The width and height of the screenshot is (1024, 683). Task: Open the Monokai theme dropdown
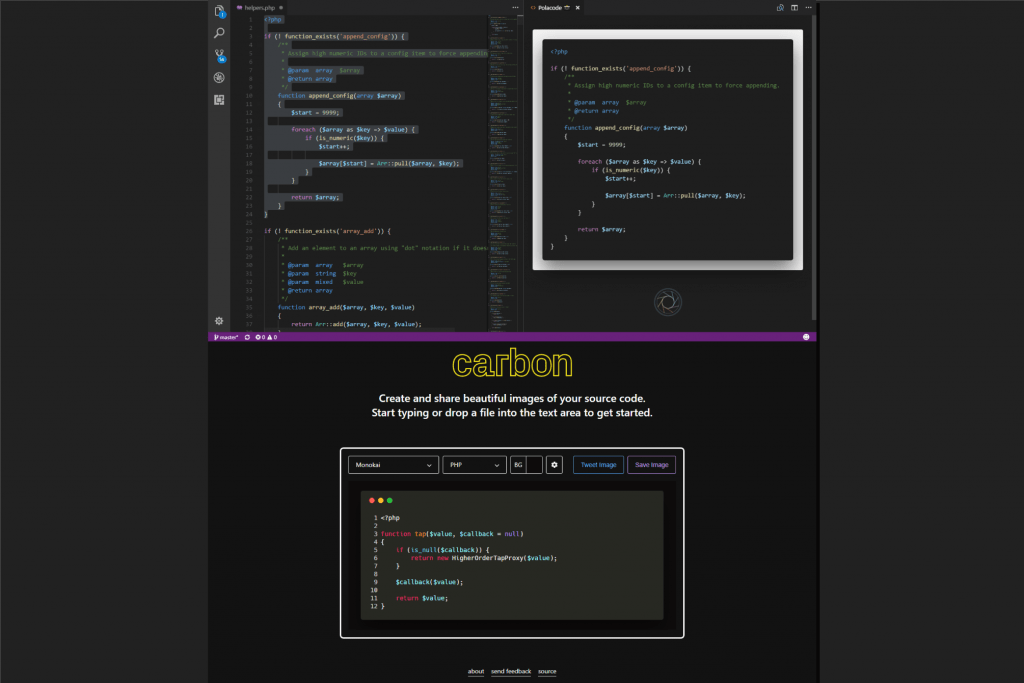click(393, 465)
